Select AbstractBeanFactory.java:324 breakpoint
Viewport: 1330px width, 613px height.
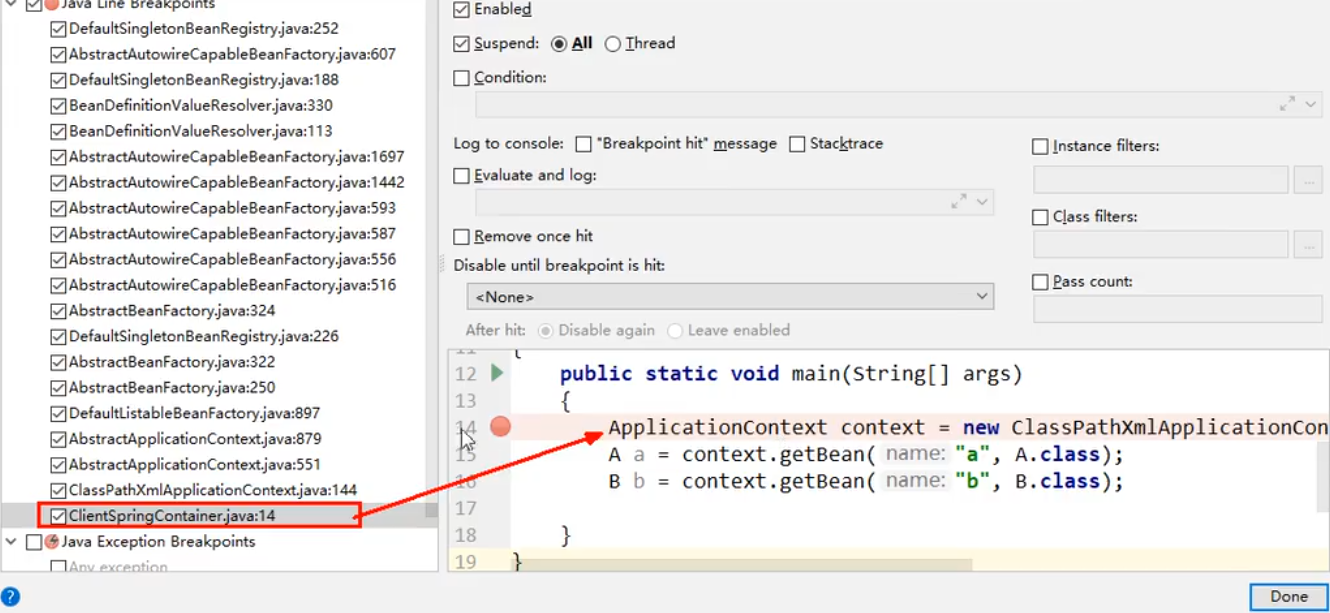pos(172,311)
